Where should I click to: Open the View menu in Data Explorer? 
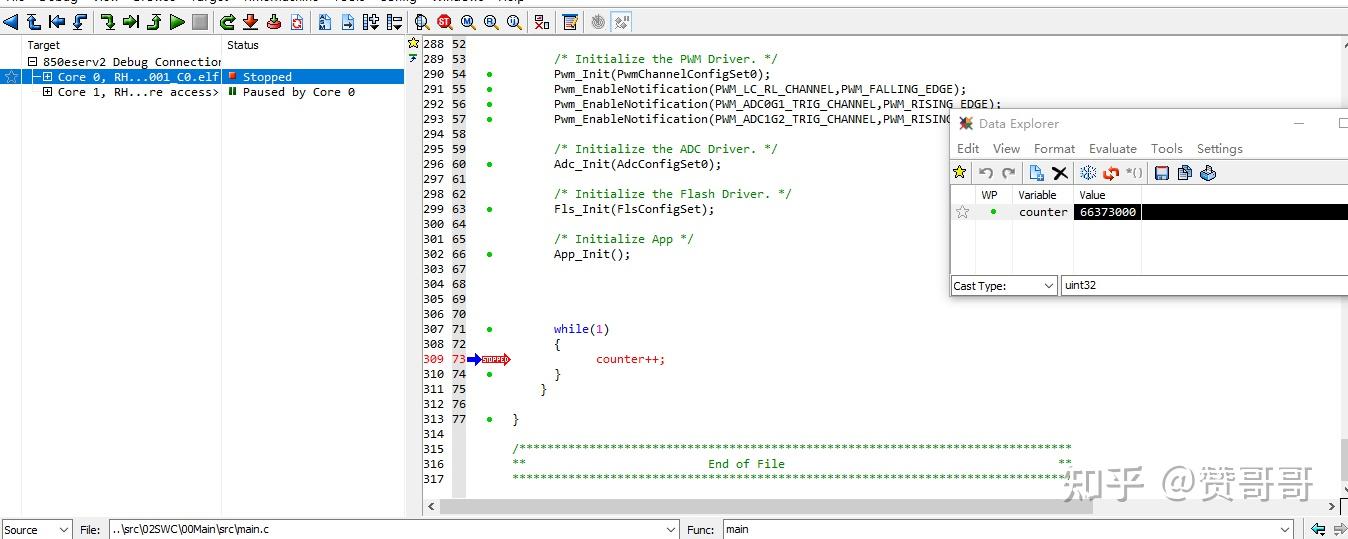[1006, 148]
